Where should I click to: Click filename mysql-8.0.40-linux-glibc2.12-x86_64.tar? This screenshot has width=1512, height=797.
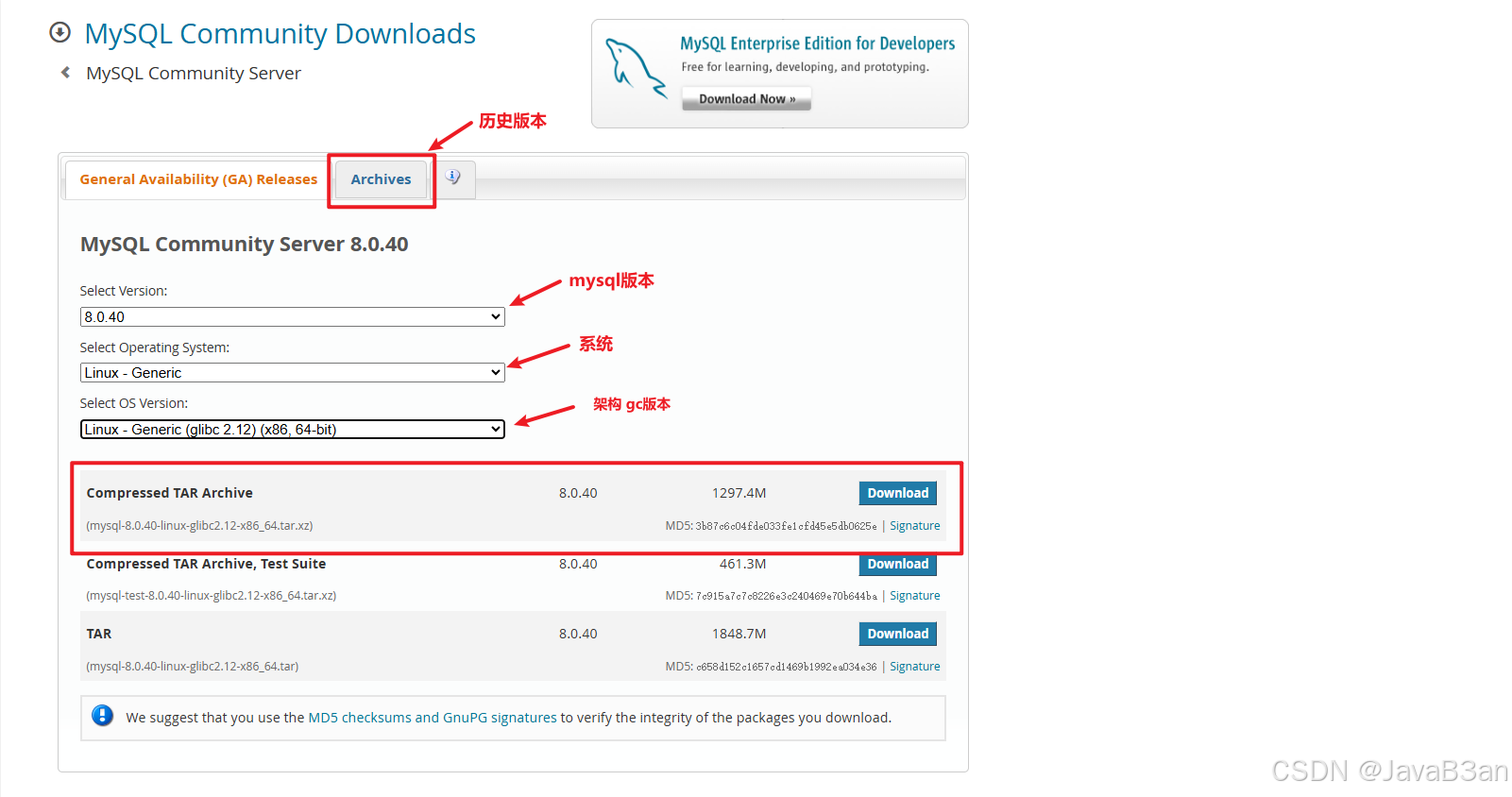point(193,667)
